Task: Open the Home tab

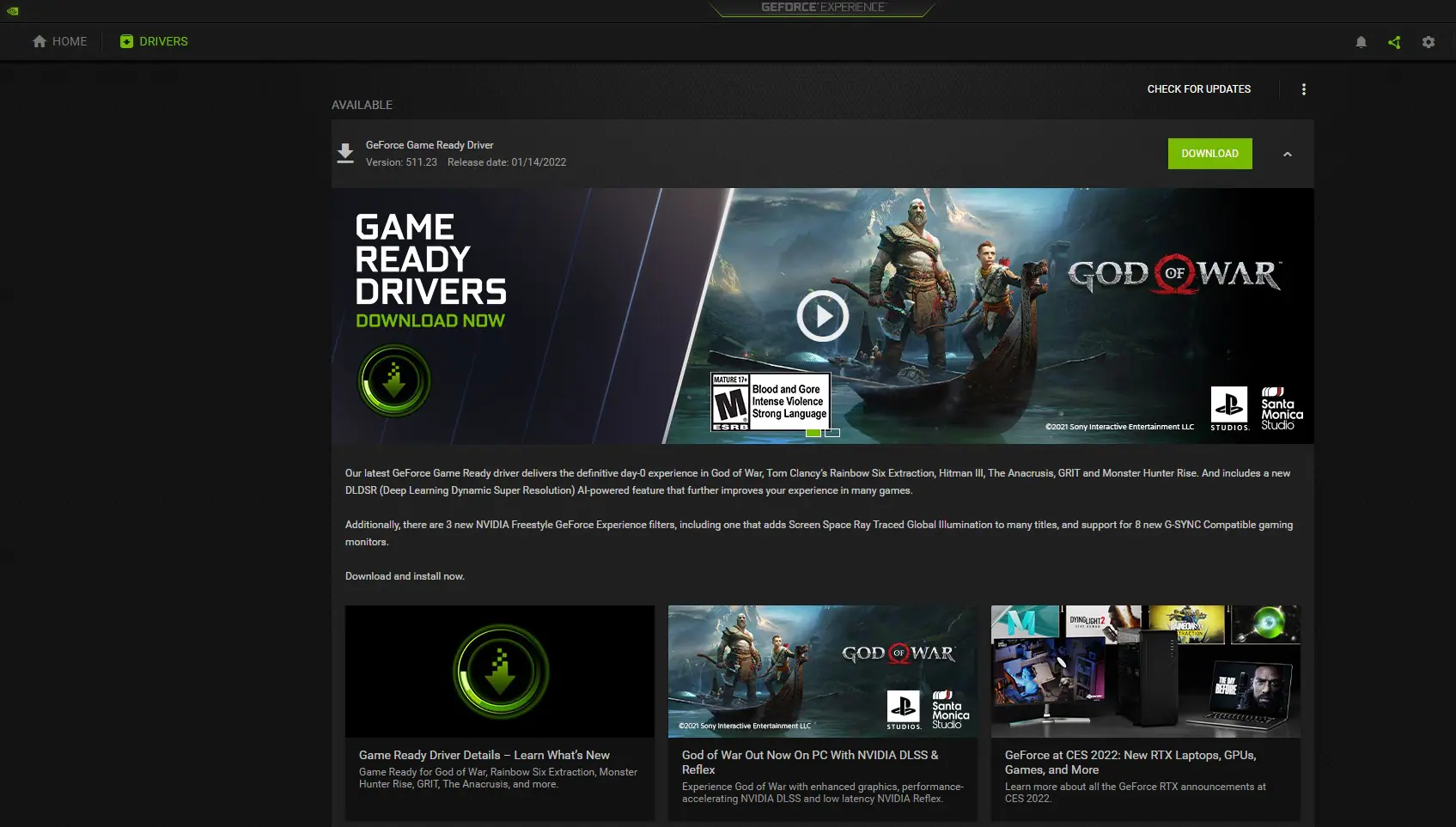Action: (59, 41)
